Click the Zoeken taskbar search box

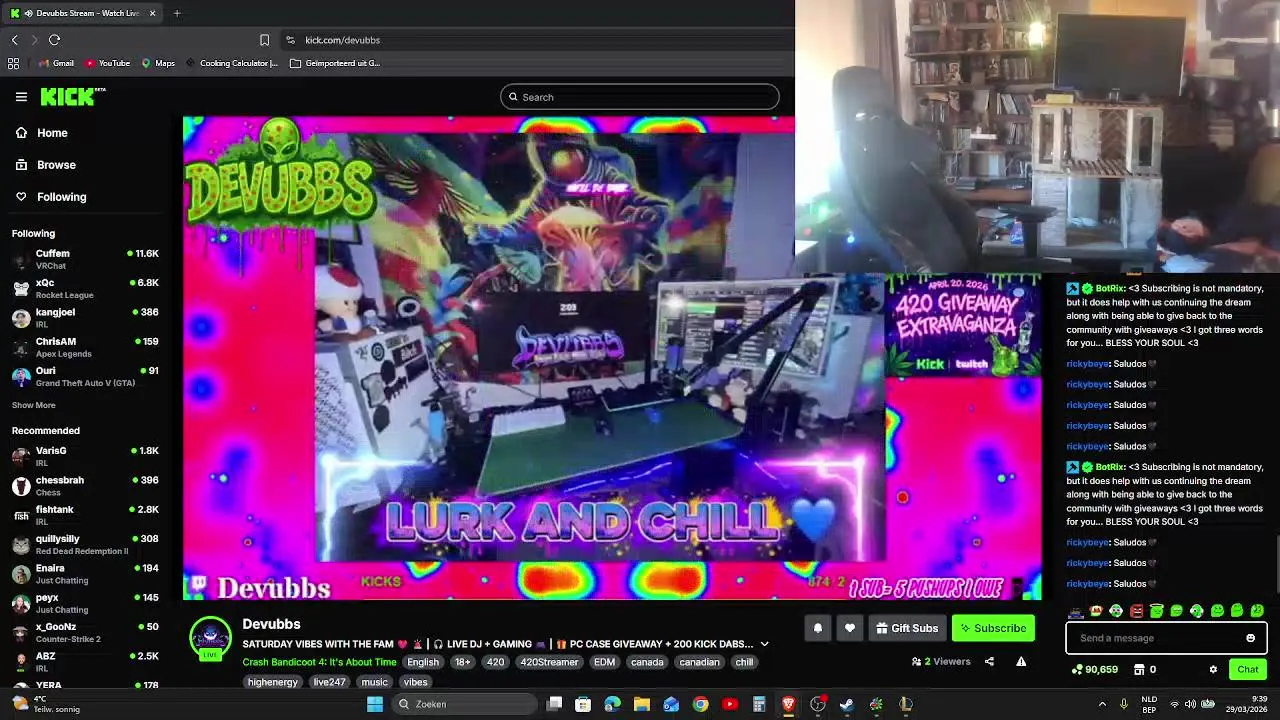click(x=464, y=704)
